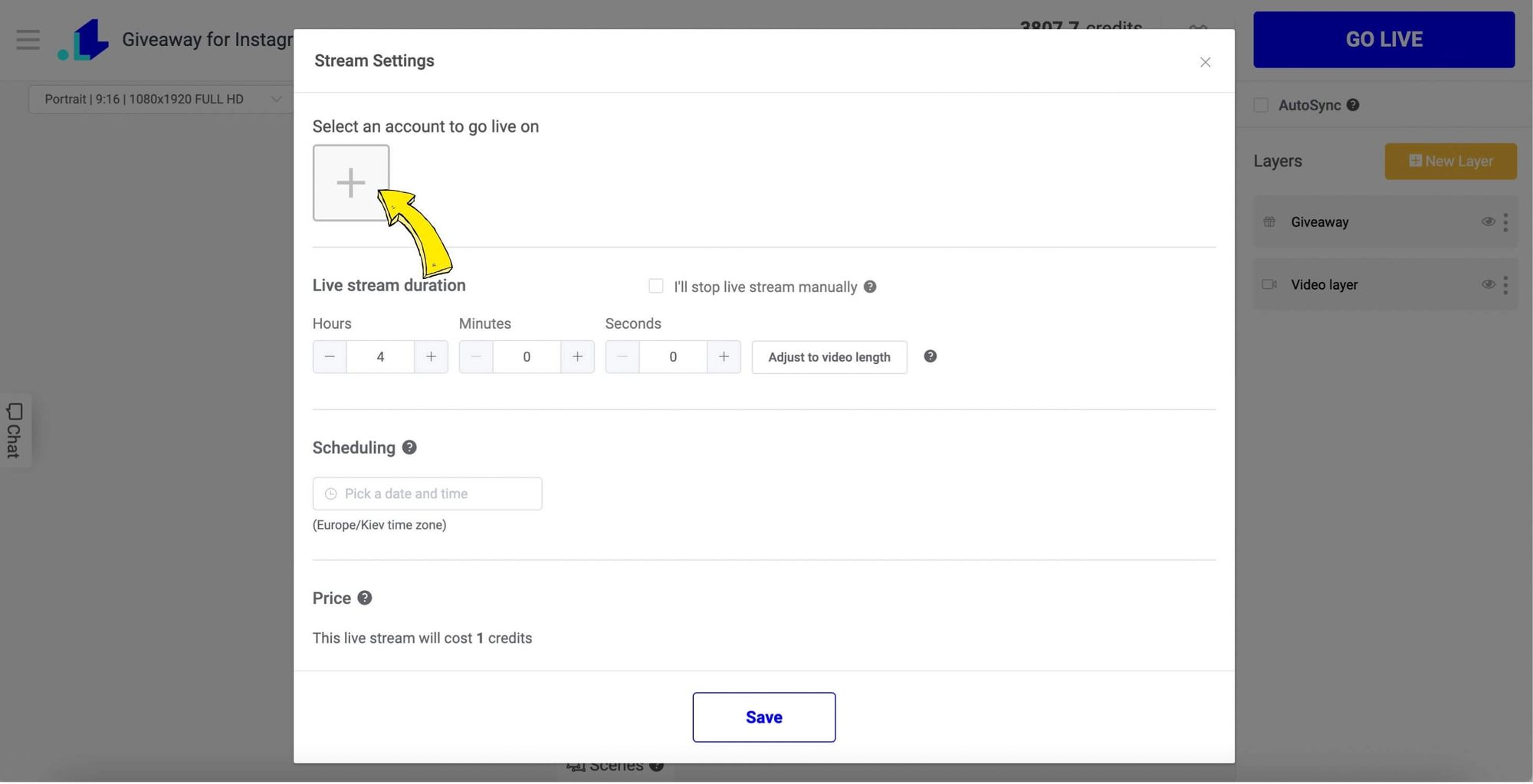
Task: Click the Seconds input field
Action: 673,357
